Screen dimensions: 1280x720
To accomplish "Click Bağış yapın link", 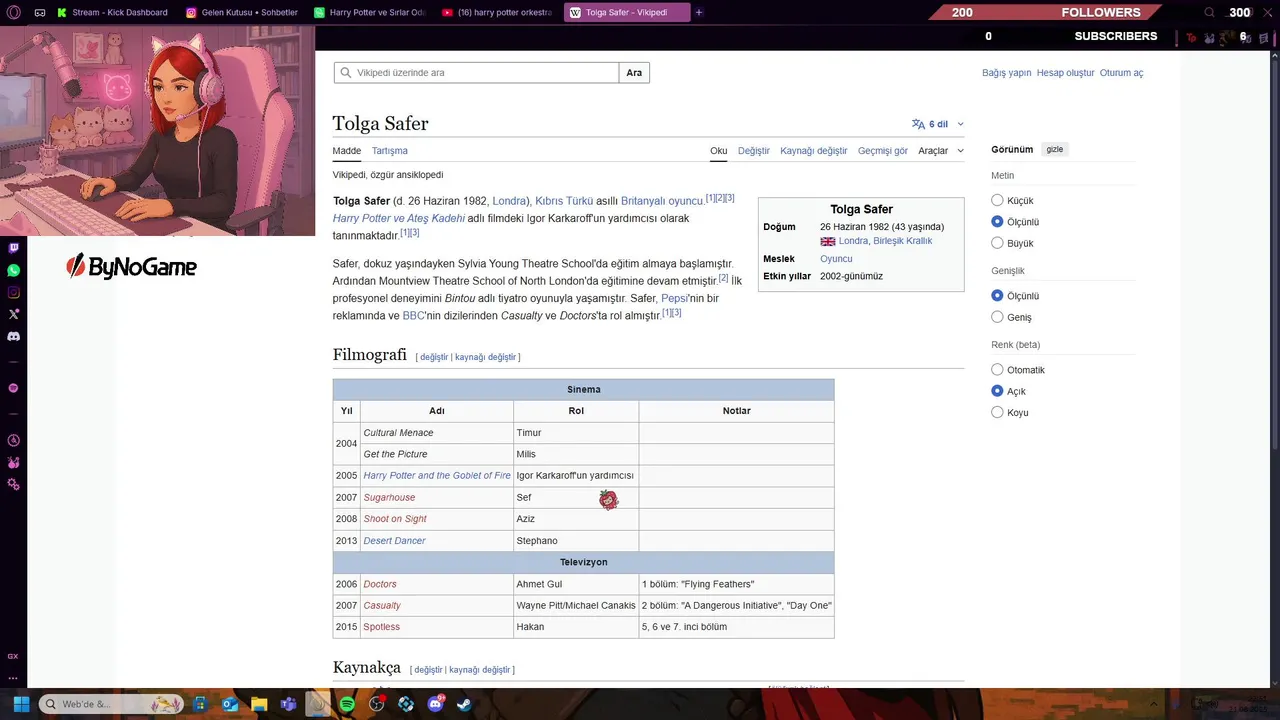I will (1006, 73).
